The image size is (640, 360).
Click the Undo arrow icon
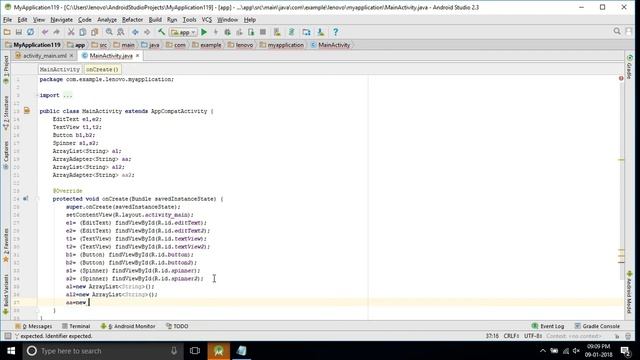(45, 32)
